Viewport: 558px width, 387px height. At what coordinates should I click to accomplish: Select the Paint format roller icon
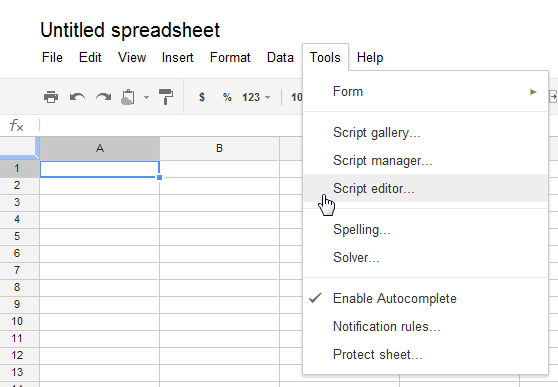click(x=166, y=97)
